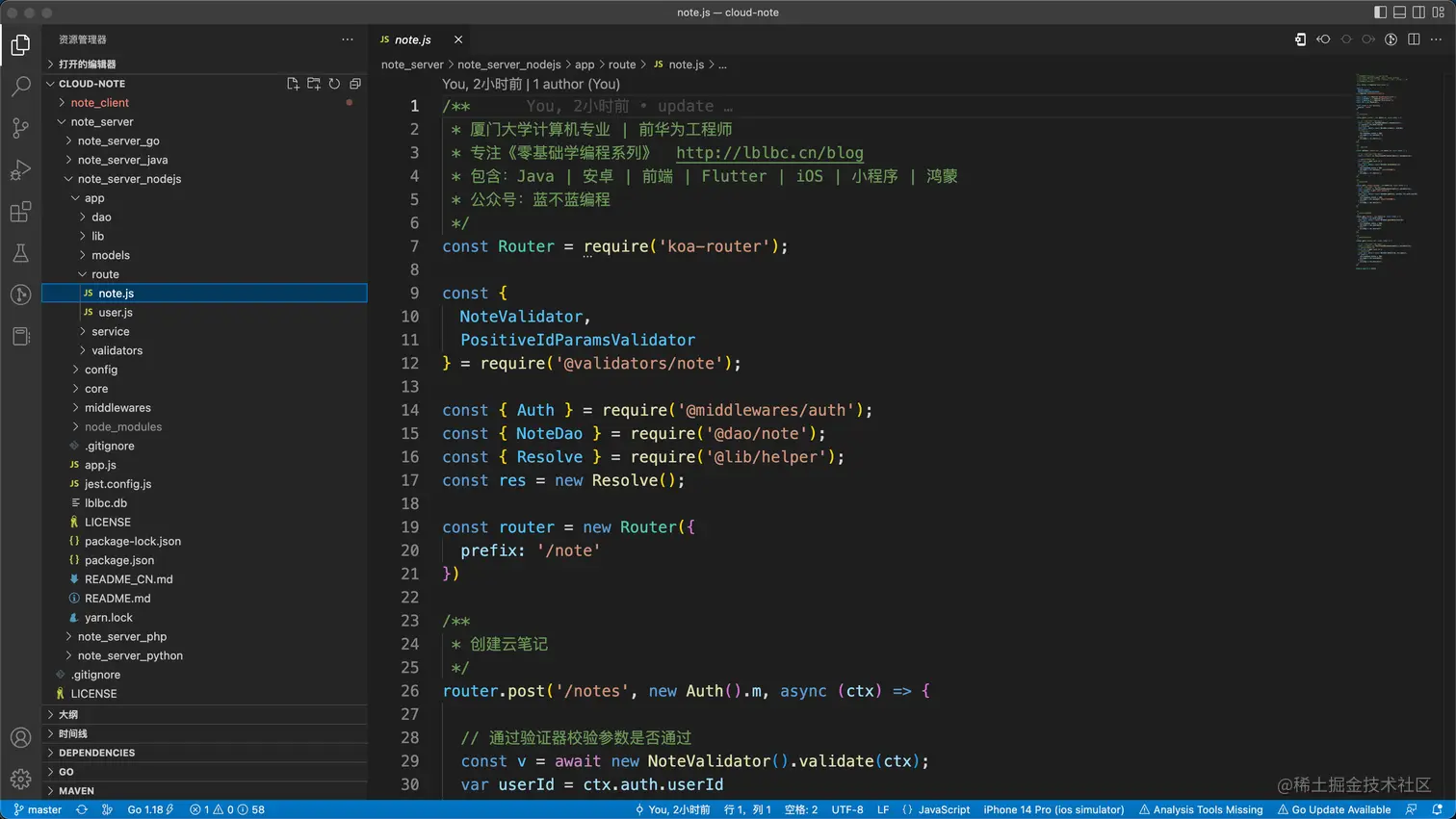The image size is (1456, 819).
Task: Click Go 1.18 version in status bar
Action: tap(151, 809)
